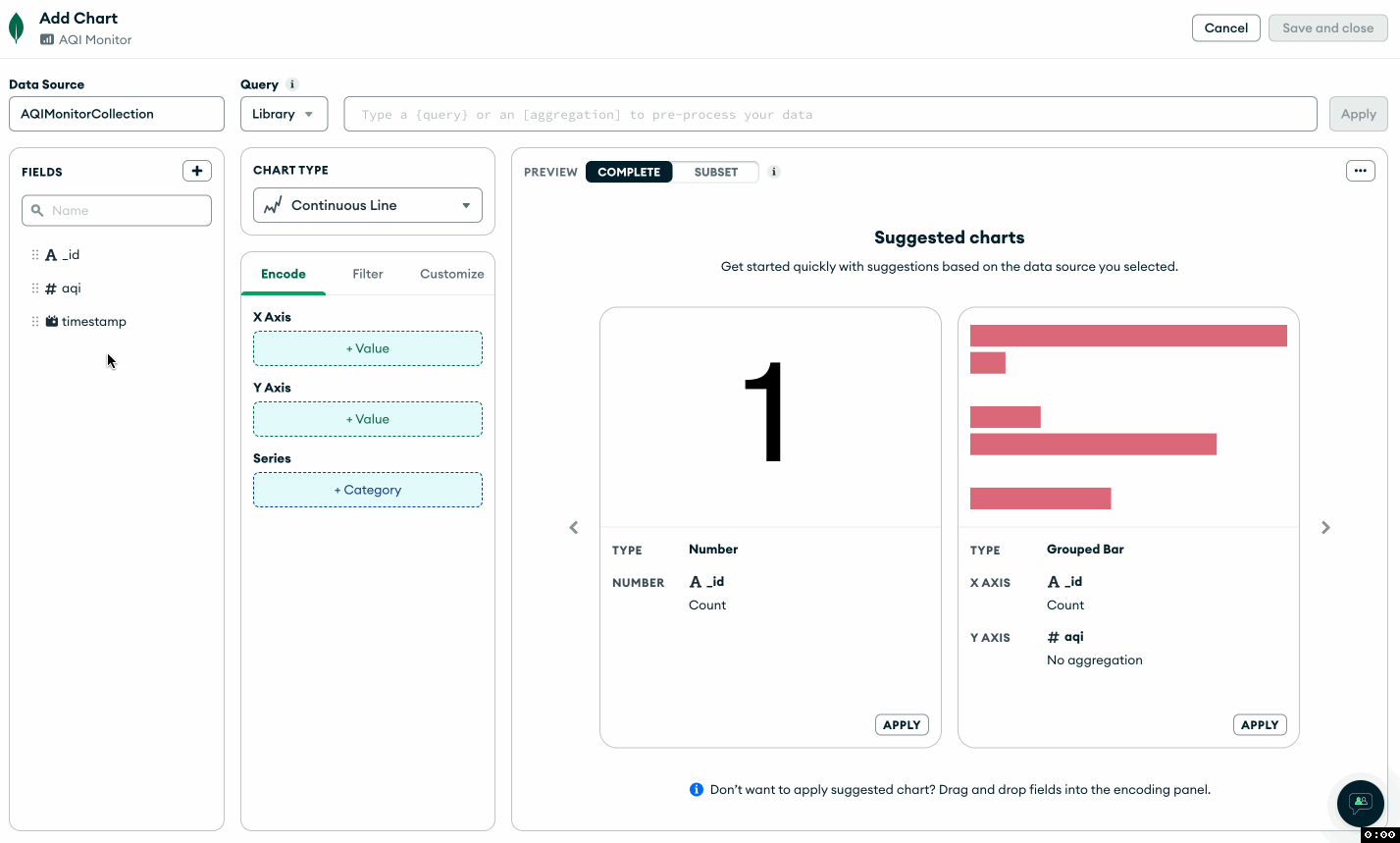
Task: Open the Chart Type dropdown
Action: [x=368, y=205]
